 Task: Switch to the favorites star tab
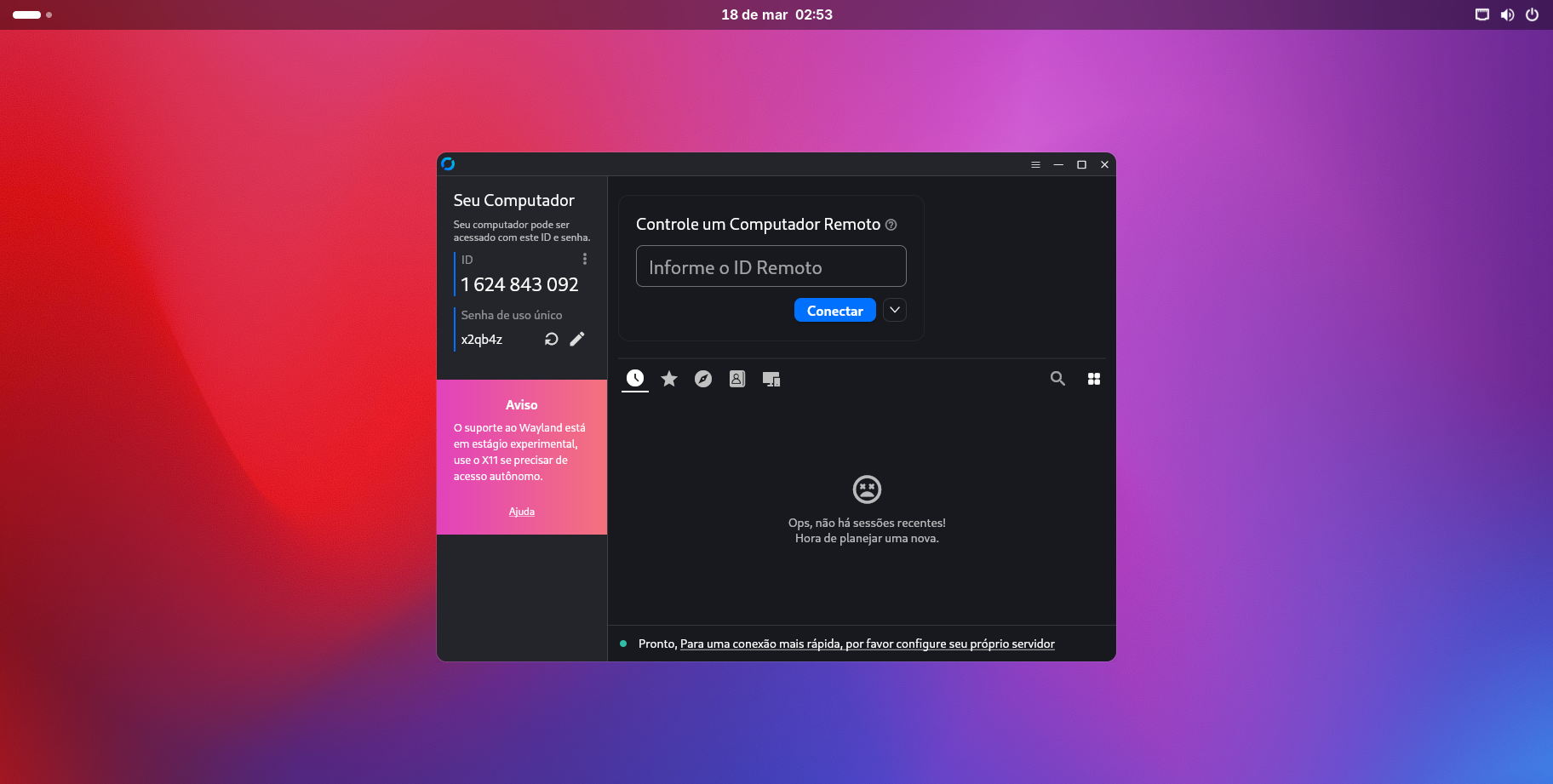point(669,379)
